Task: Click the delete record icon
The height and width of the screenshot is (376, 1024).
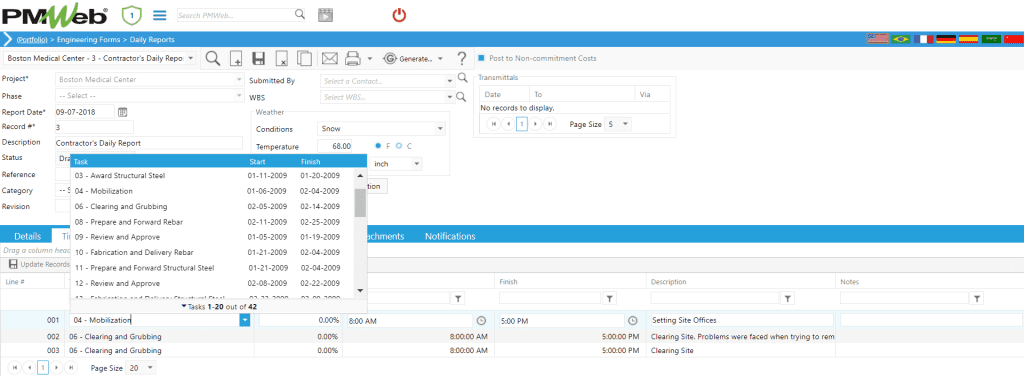Action: (x=281, y=59)
